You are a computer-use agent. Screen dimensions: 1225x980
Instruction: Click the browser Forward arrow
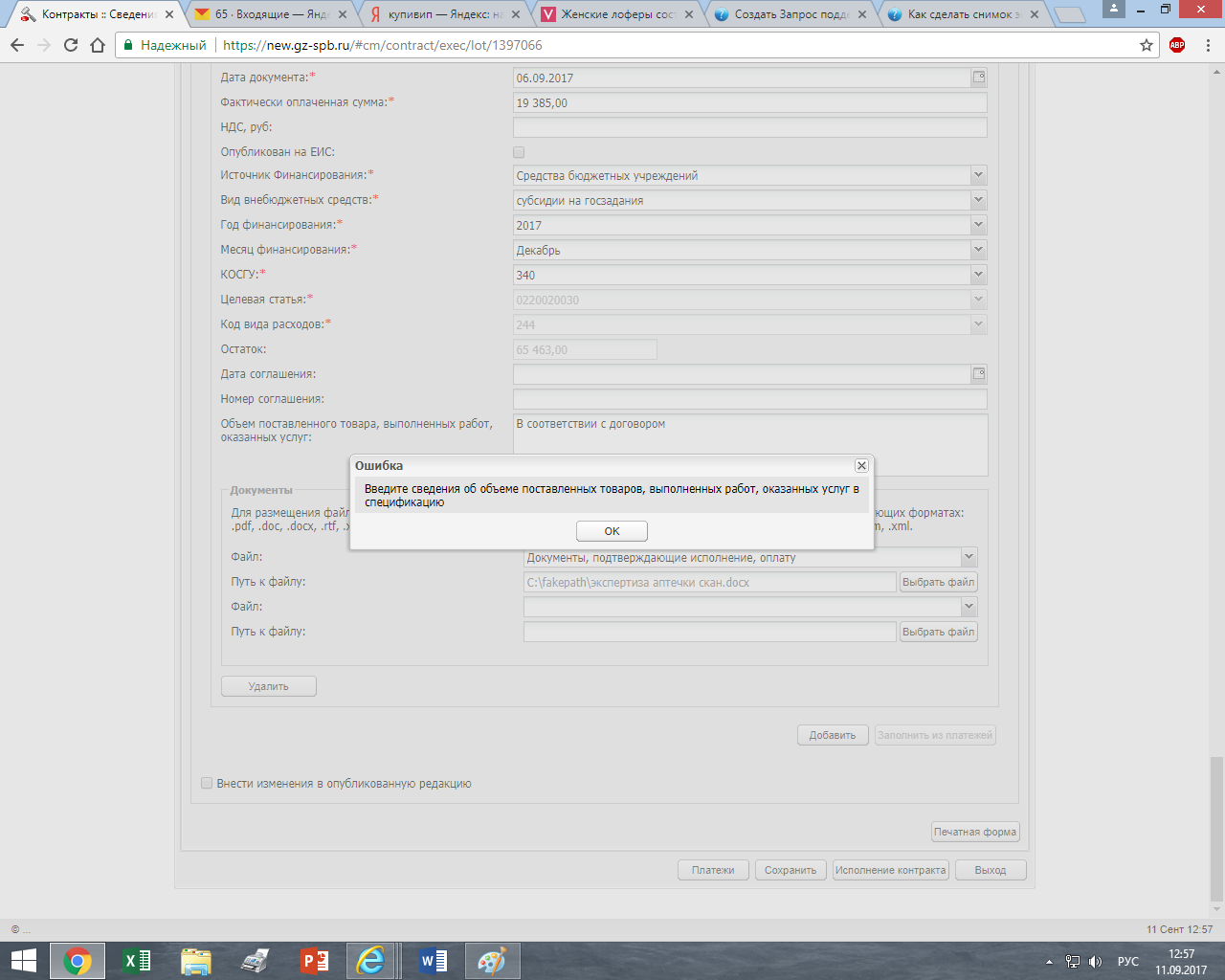44,45
